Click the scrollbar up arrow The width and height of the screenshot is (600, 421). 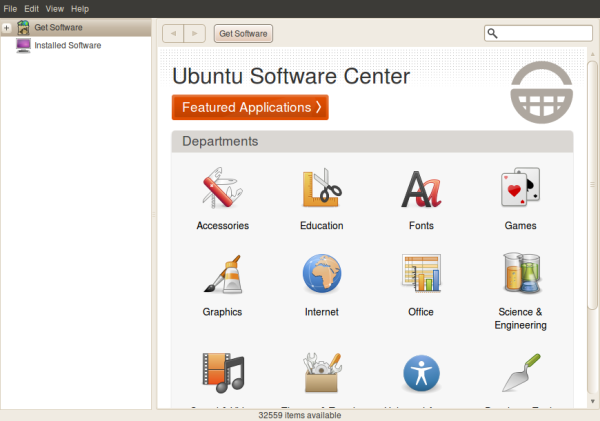(x=592, y=54)
